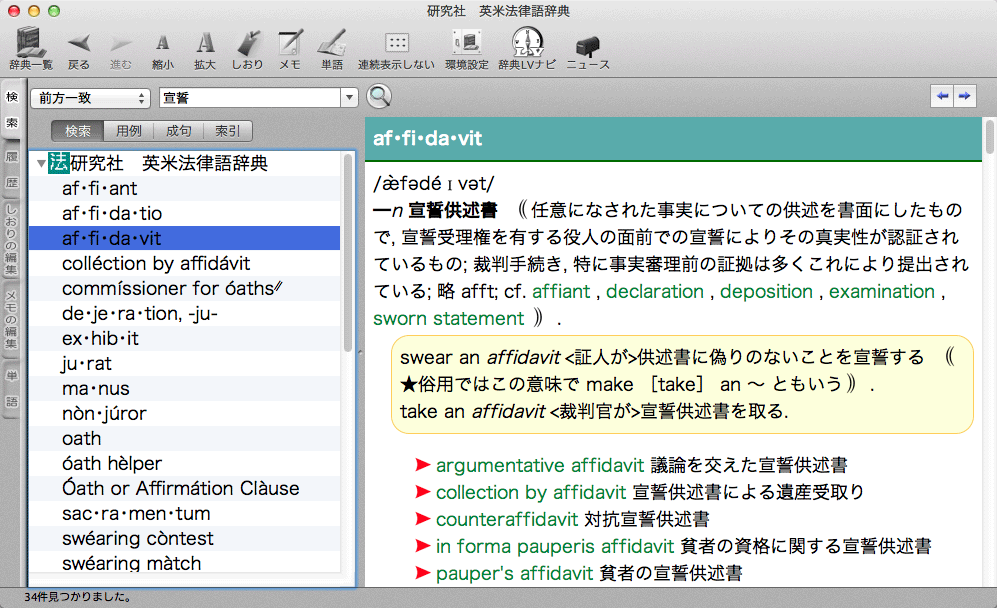Open the メモ memo icon
Image resolution: width=997 pixels, height=608 pixels.
click(x=290, y=43)
